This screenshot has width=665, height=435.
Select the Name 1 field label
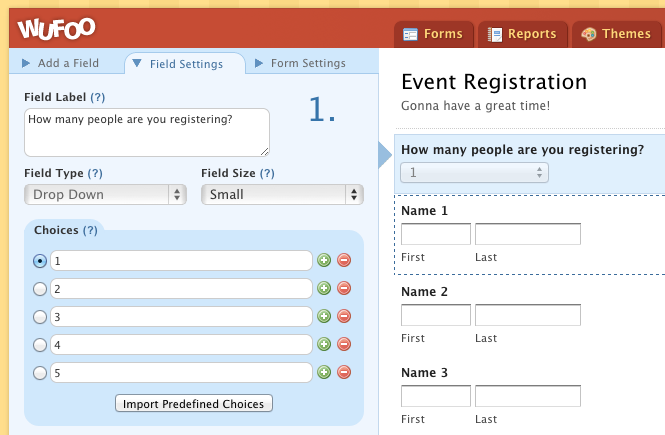tap(425, 211)
